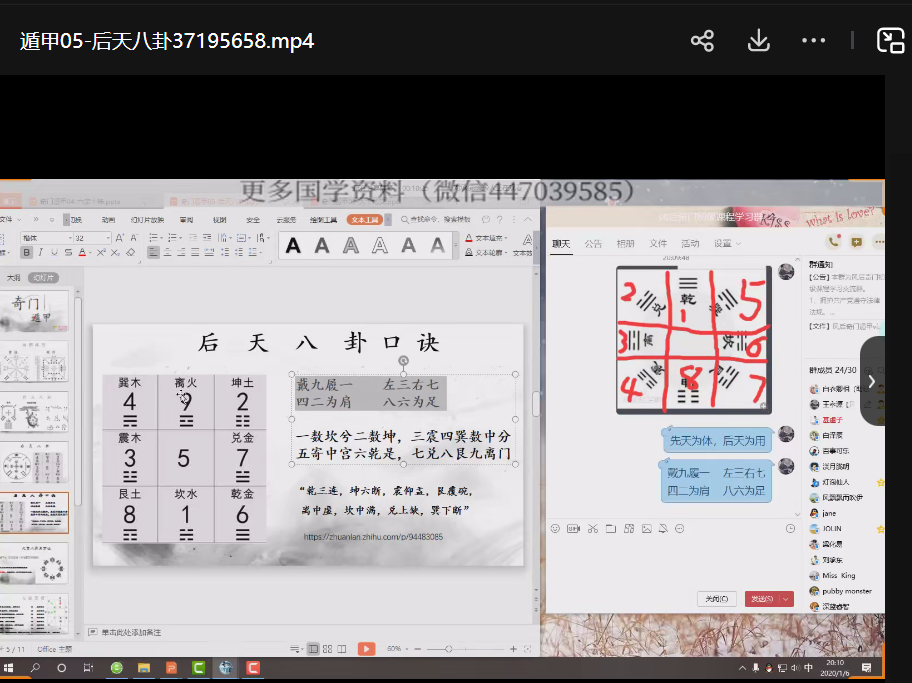Click the scissors screenshot tool in chat
This screenshot has width=912, height=683.
point(592,528)
